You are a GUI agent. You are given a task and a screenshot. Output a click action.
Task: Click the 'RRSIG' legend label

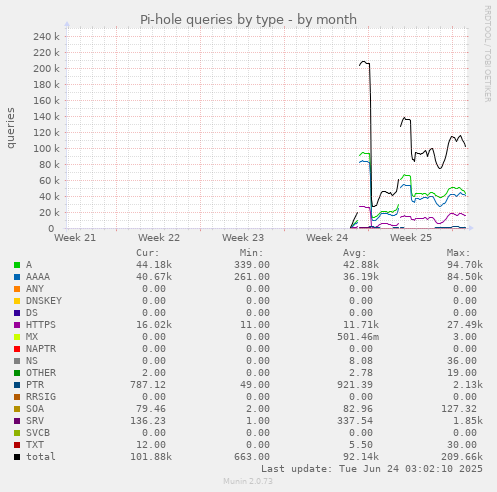(41, 397)
